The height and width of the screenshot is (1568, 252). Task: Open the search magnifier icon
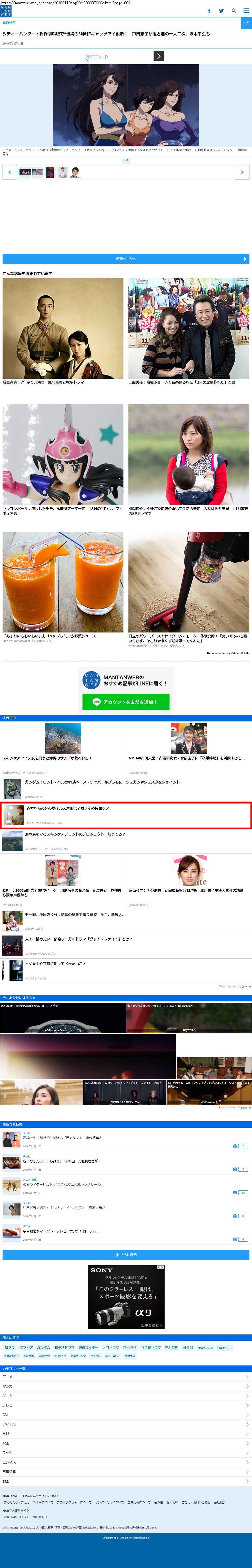(x=234, y=11)
